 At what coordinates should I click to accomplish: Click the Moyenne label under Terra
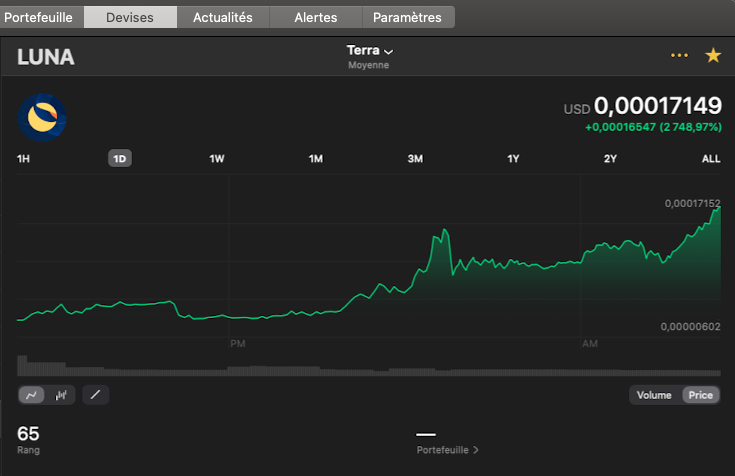point(368,65)
